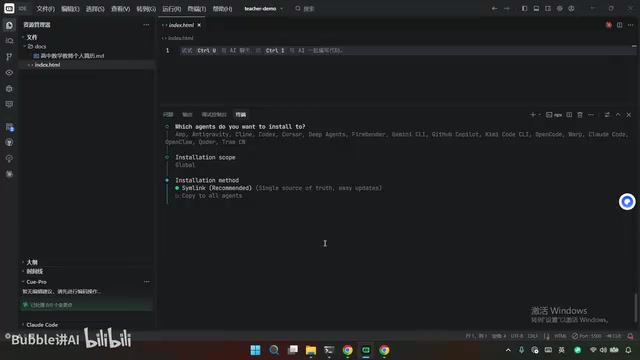
Task: Click the IDE logo in top-left corner
Action: tap(9, 8)
